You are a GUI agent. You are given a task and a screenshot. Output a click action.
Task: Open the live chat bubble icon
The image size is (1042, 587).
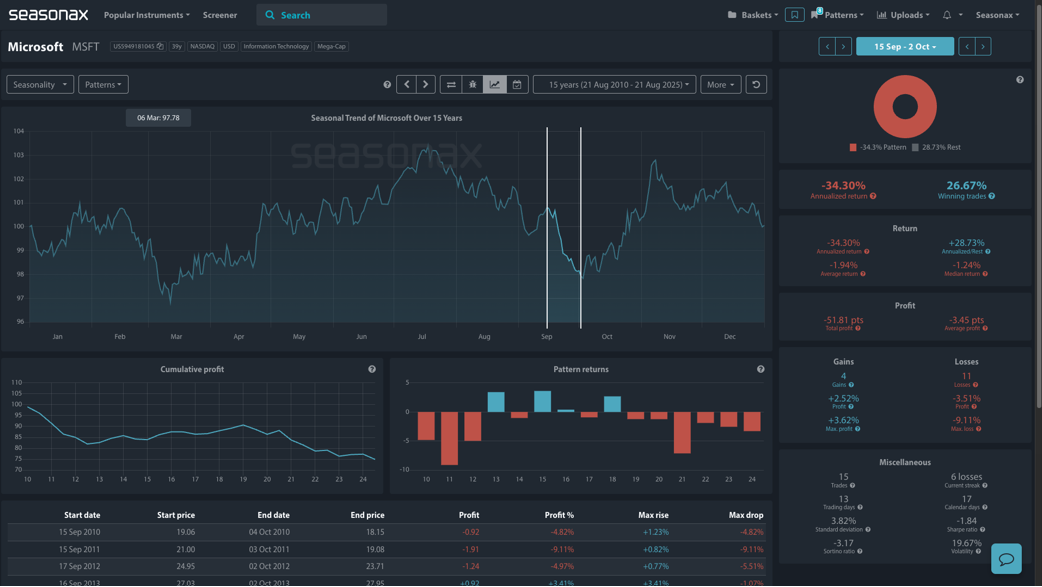[x=1006, y=558]
